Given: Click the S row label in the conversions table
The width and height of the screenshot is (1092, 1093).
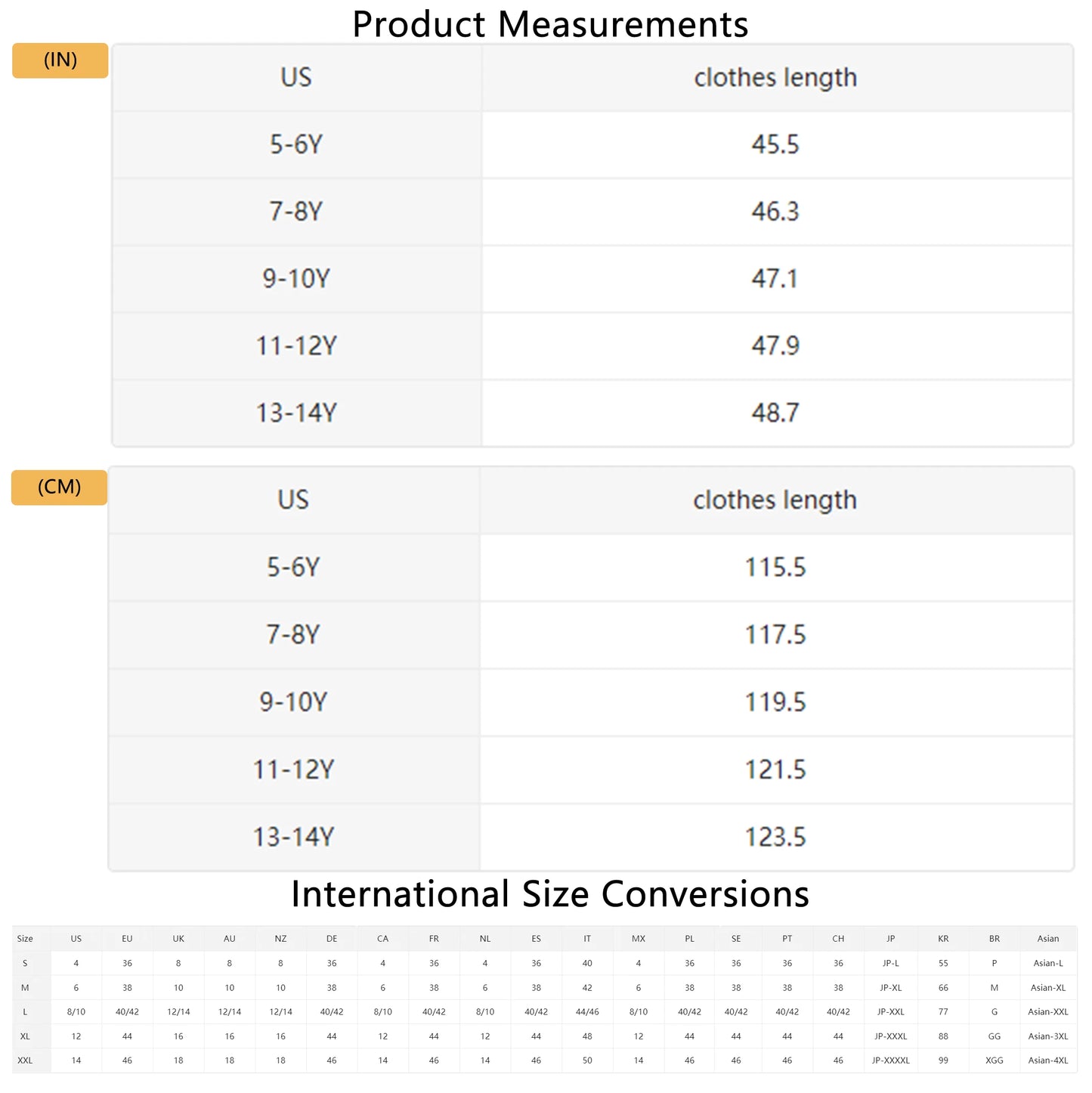Looking at the screenshot, I should pyautogui.click(x=25, y=964).
